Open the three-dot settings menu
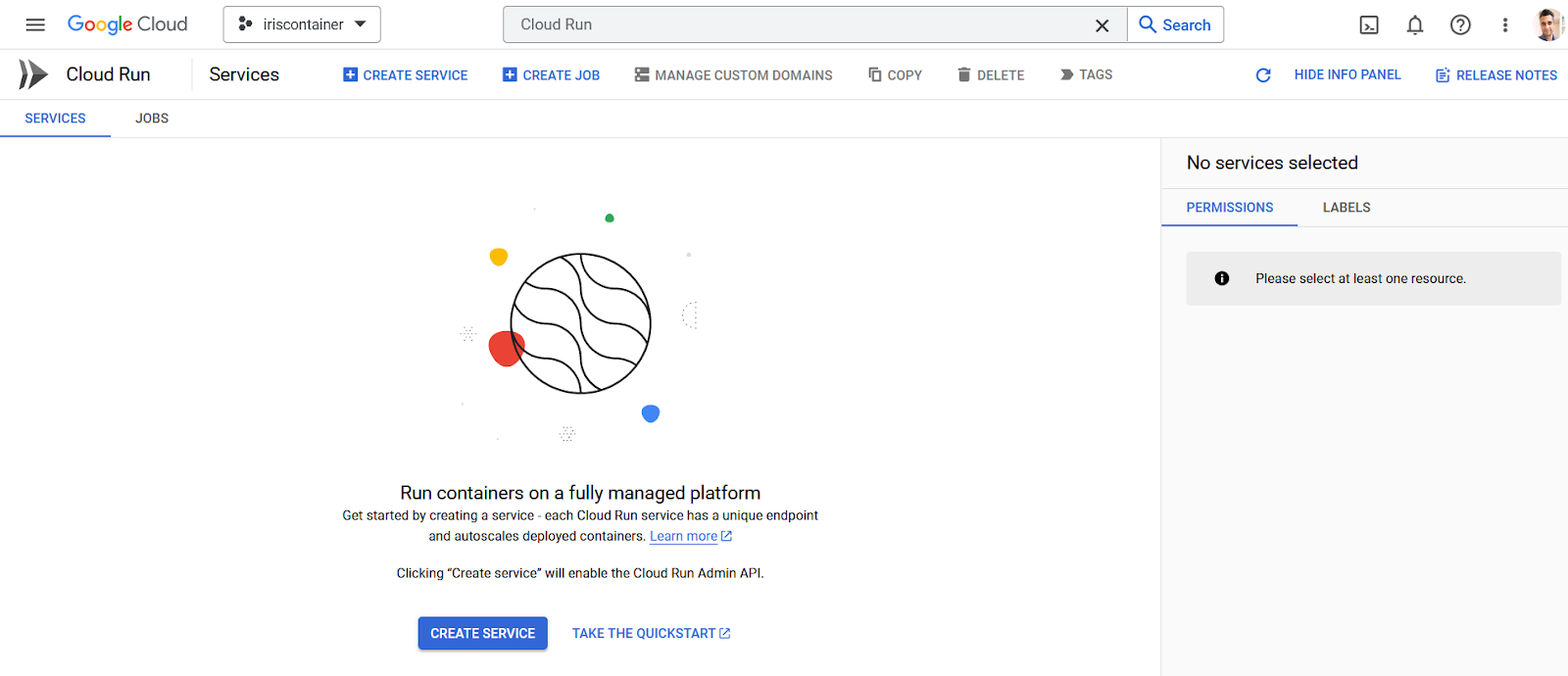 pos(1505,25)
